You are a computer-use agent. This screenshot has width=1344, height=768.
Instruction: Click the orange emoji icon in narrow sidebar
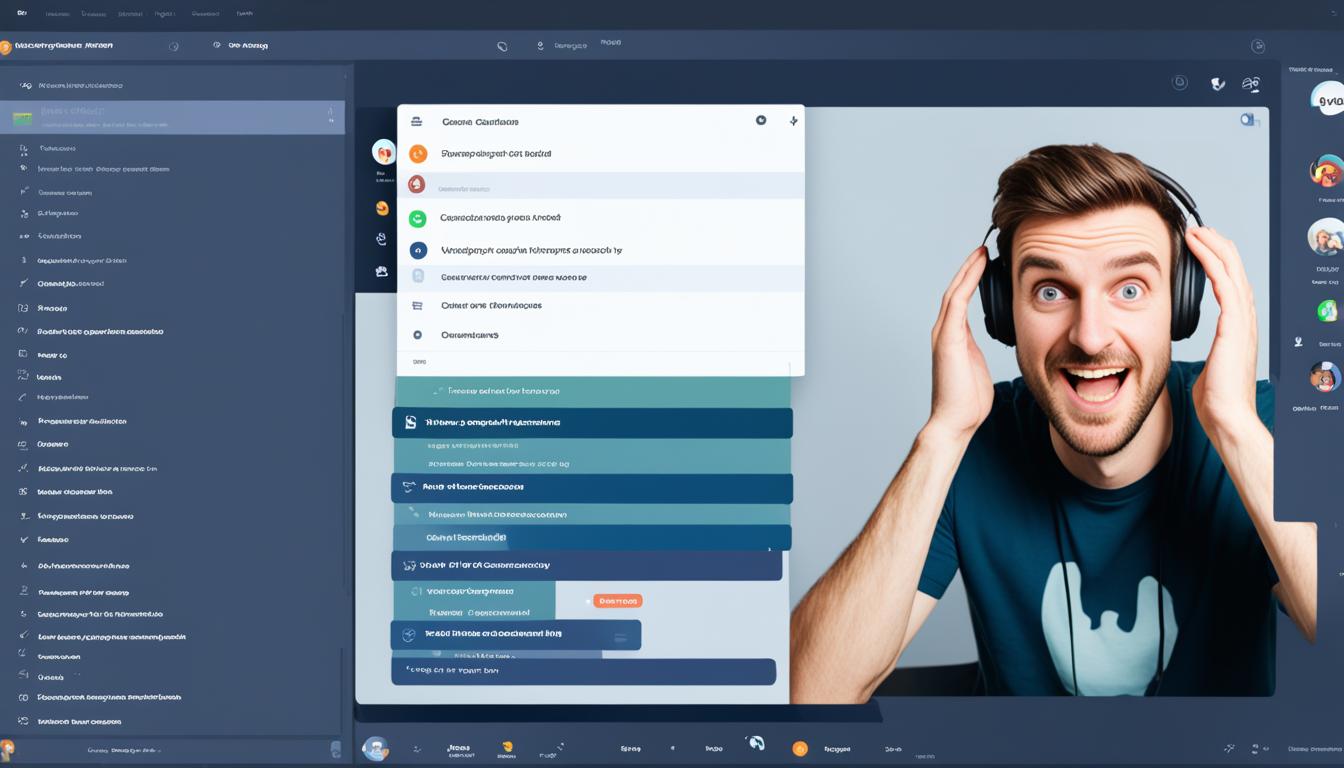coord(382,208)
